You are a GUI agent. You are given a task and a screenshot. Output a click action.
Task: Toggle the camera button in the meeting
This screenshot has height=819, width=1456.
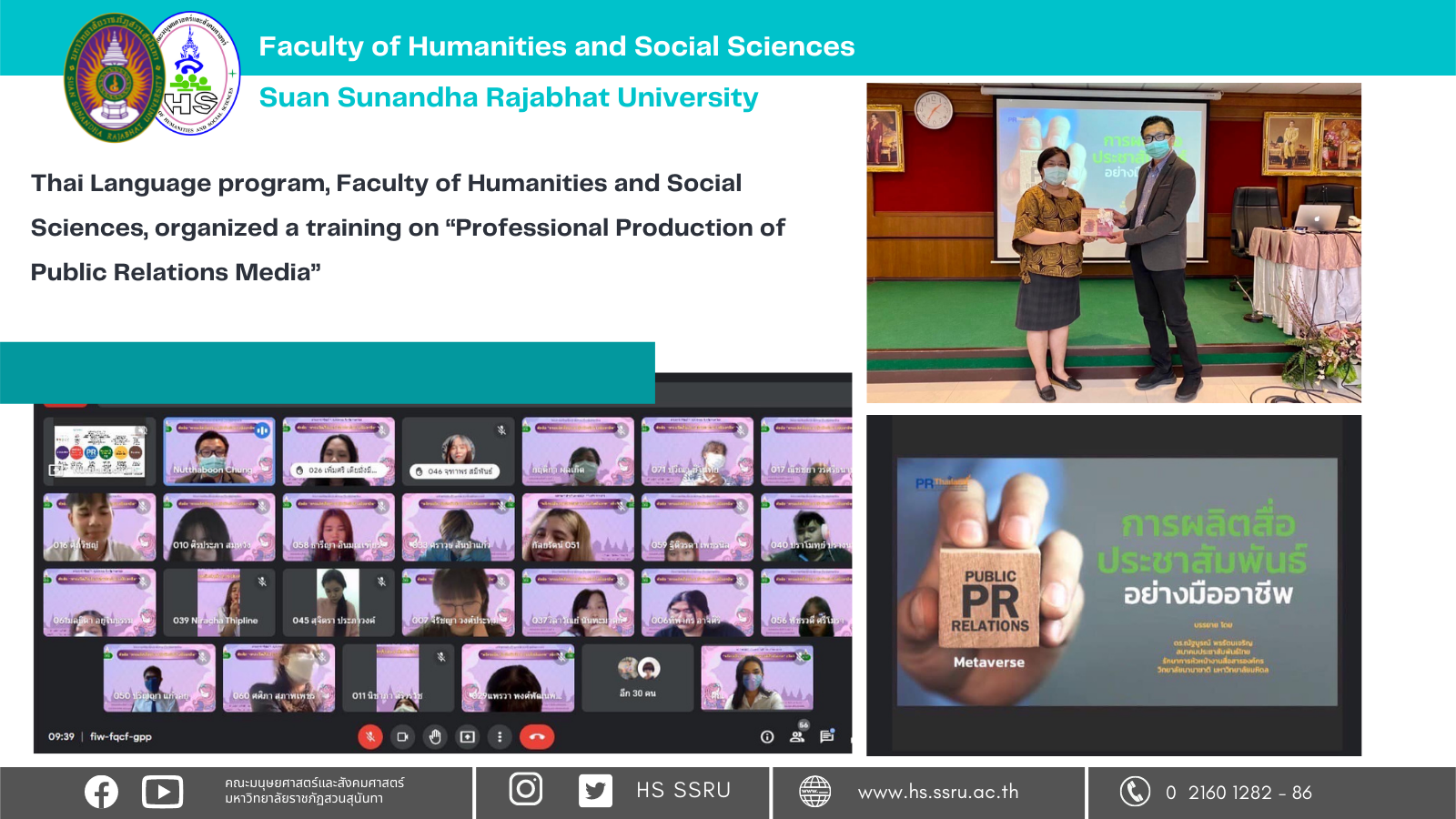click(402, 737)
